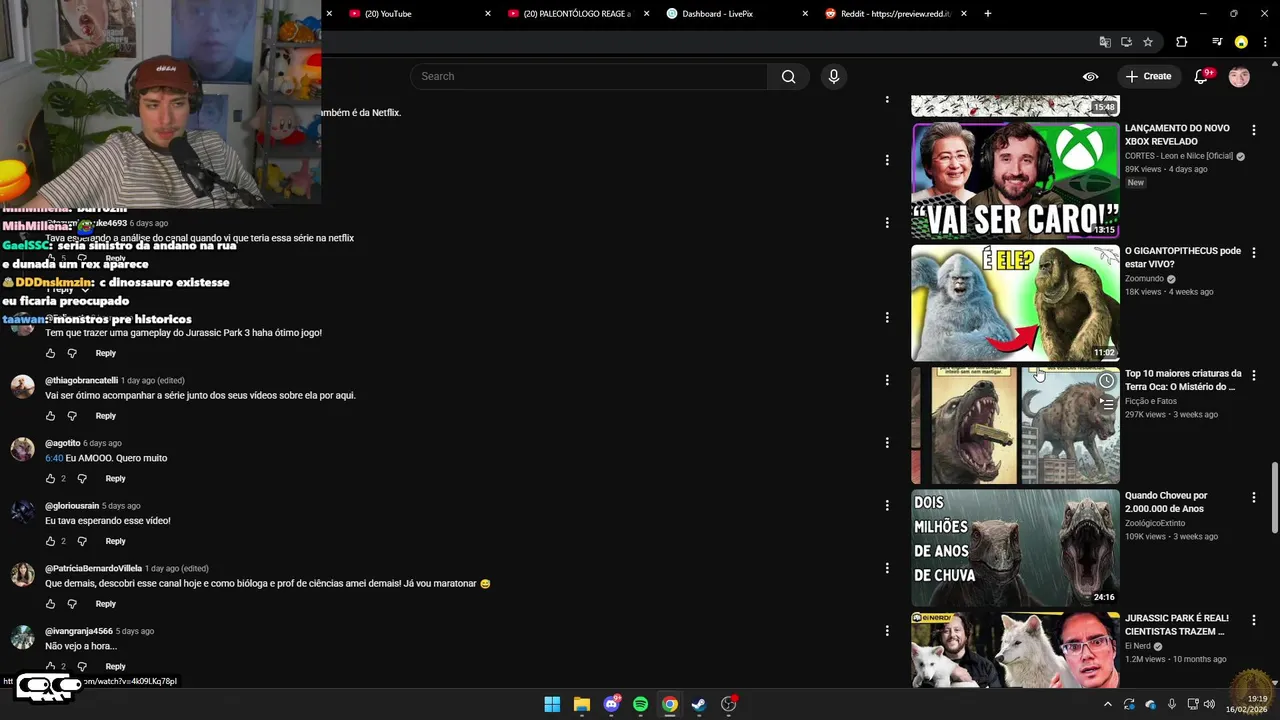The height and width of the screenshot is (720, 1280).
Task: Click the OneDrive cloud tray icon
Action: pyautogui.click(x=1150, y=704)
